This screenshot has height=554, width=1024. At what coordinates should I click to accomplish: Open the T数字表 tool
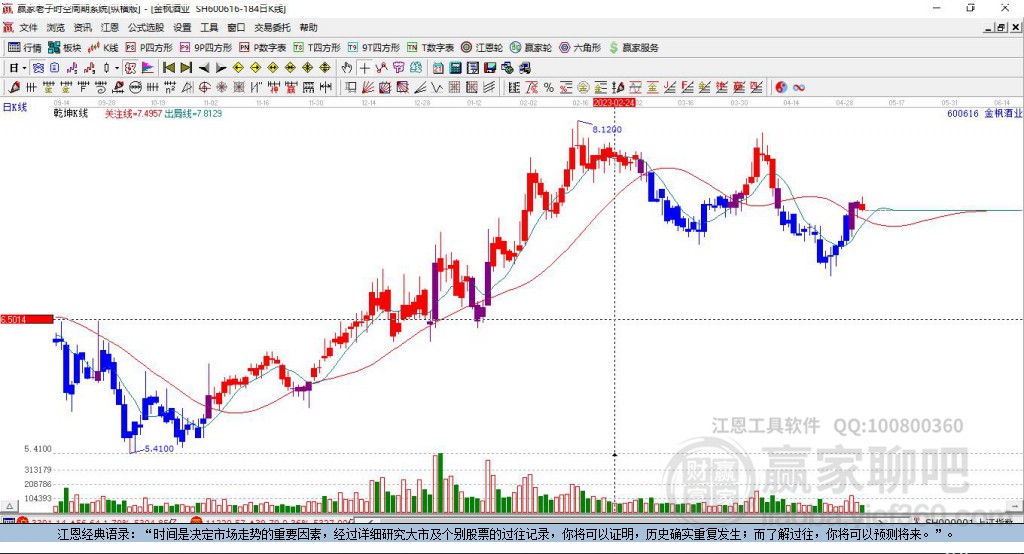click(430, 48)
